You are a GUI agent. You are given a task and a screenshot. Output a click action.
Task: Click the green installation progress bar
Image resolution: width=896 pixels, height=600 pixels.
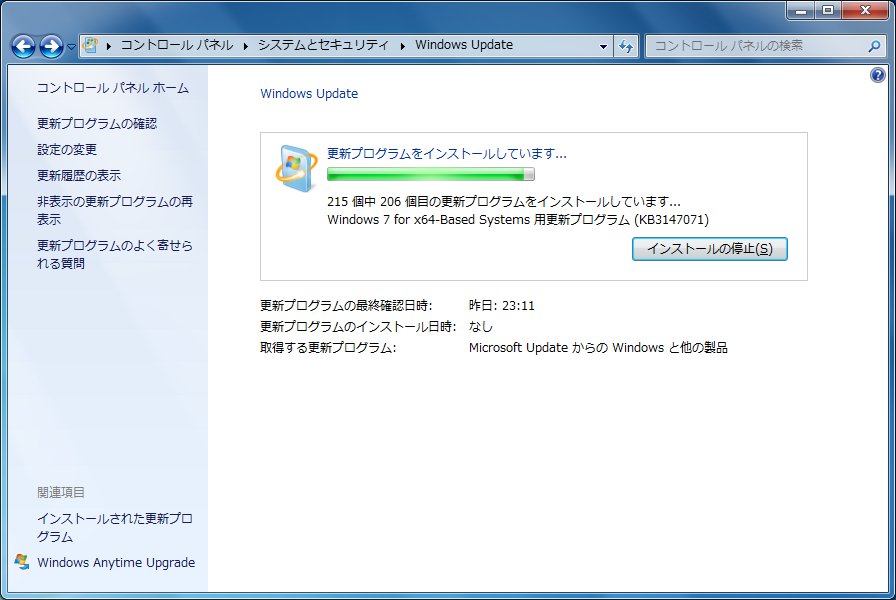tap(431, 174)
